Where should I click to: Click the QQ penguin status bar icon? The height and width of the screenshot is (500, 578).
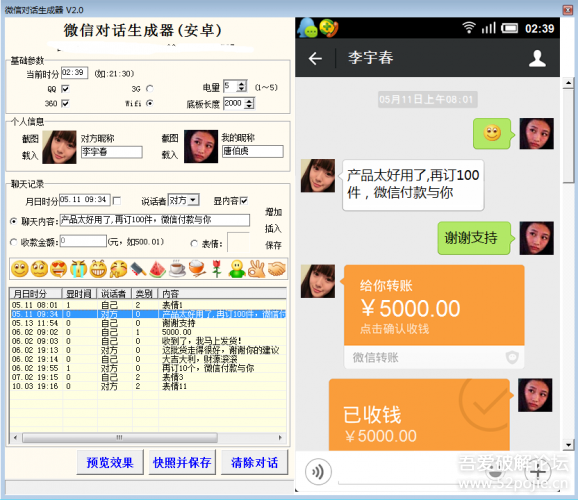click(307, 28)
